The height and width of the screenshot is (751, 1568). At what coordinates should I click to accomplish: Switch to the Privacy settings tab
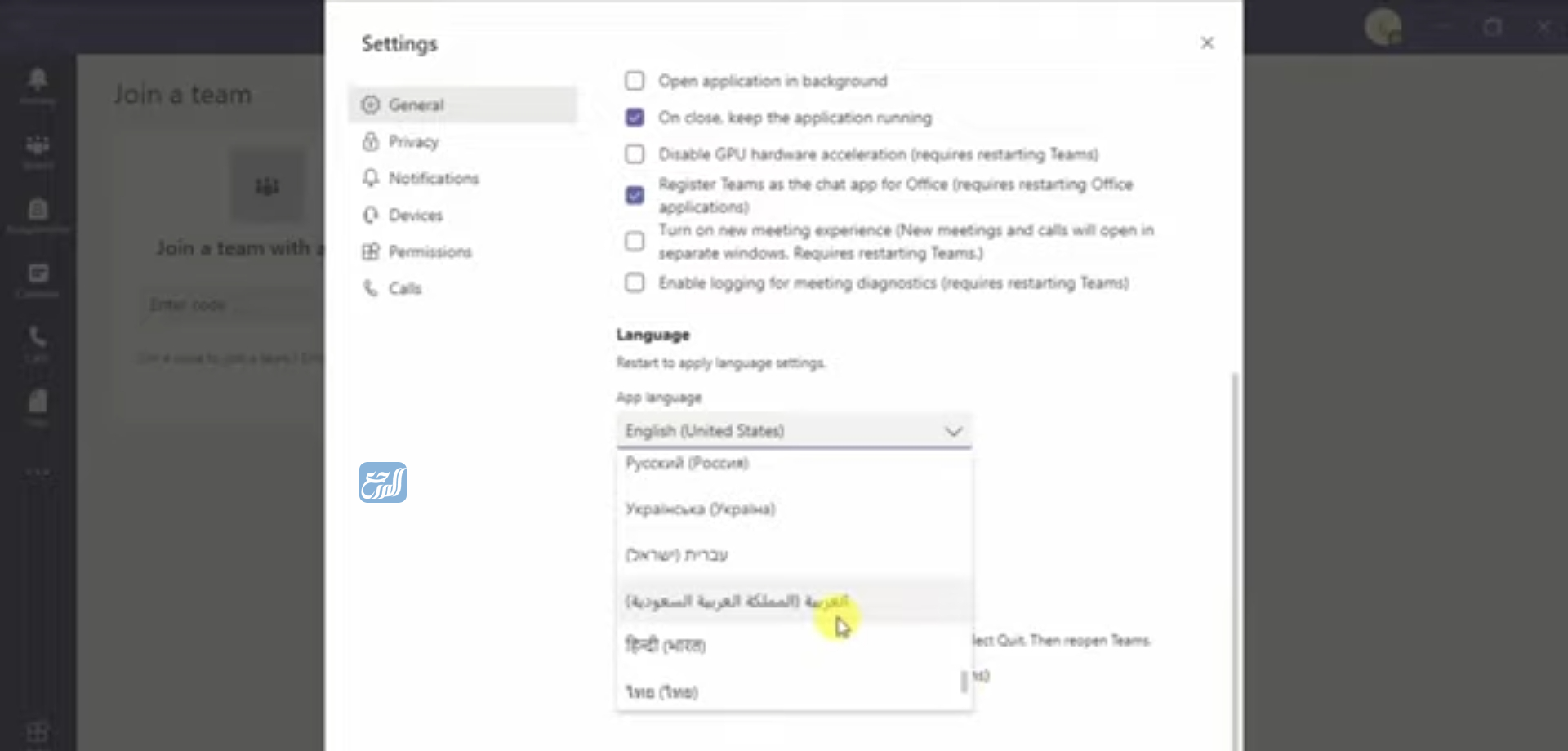click(x=413, y=142)
